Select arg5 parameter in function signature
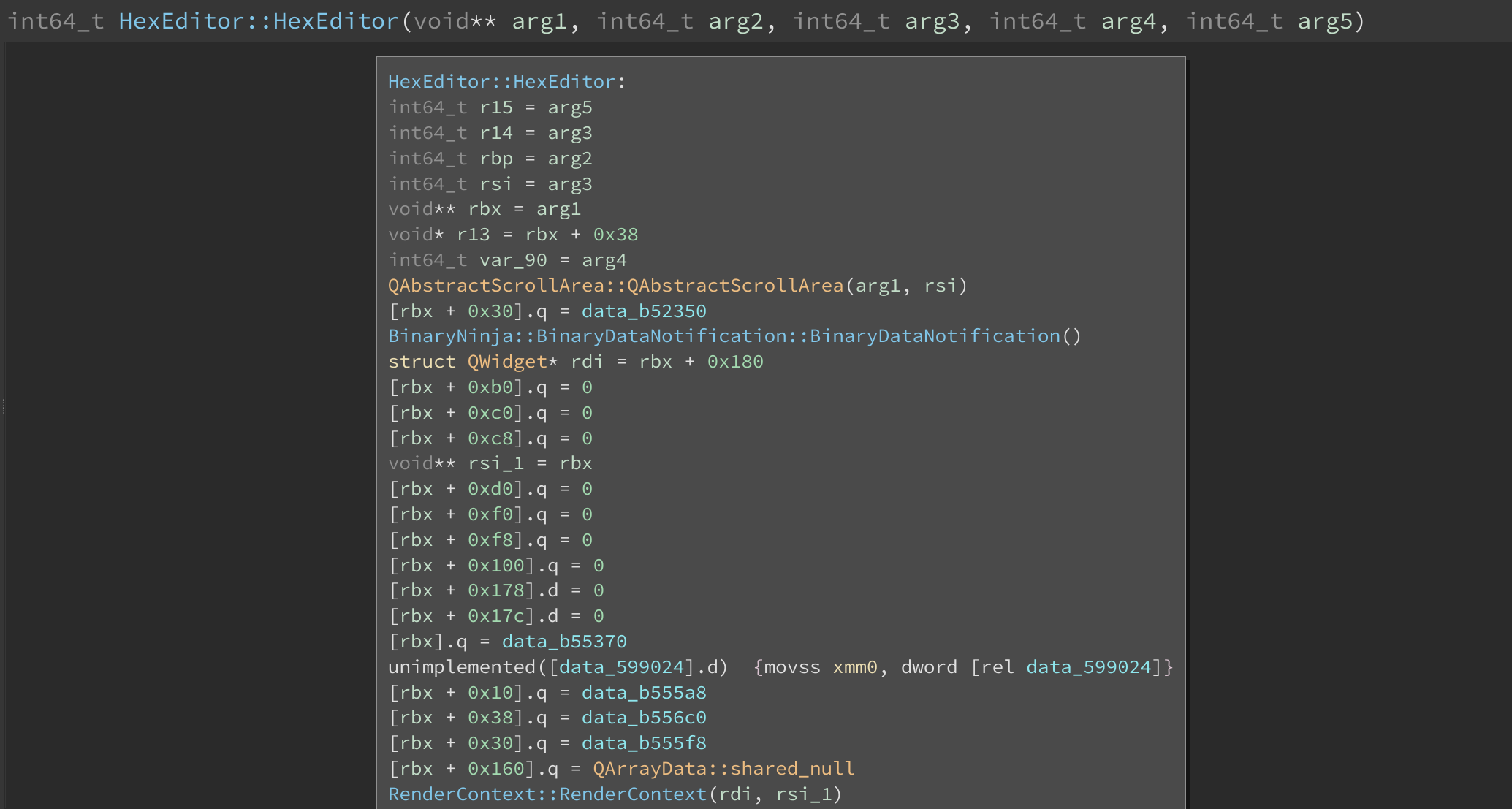Image resolution: width=1512 pixels, height=809 pixels. tap(1324, 20)
